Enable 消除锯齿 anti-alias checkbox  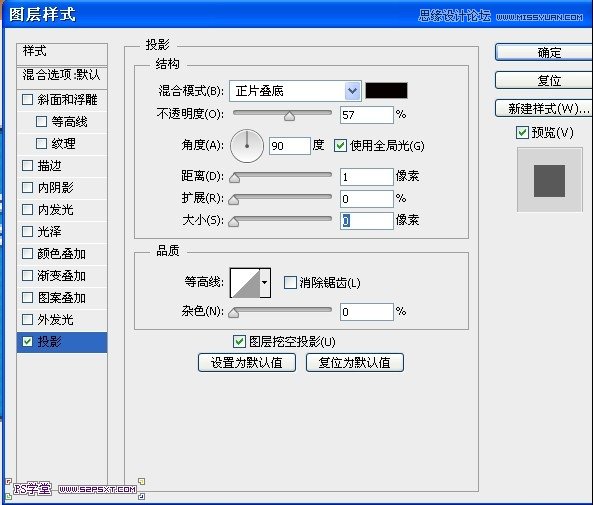click(x=290, y=282)
